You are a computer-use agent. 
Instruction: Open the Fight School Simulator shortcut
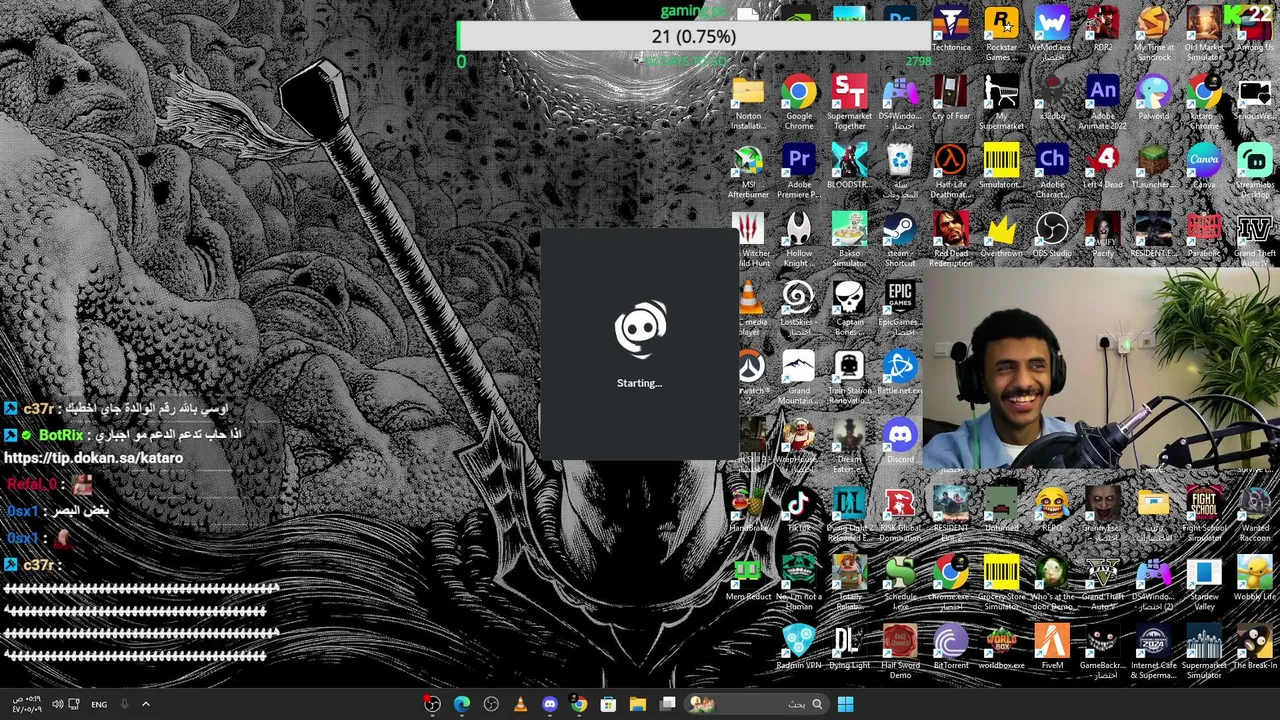[x=1204, y=513]
